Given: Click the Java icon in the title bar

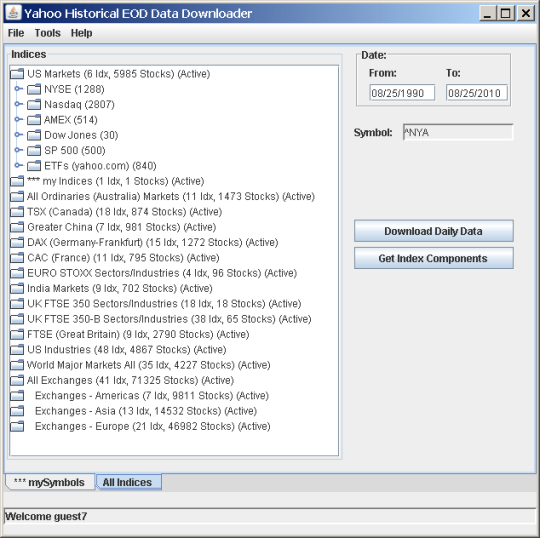Looking at the screenshot, I should (13, 13).
